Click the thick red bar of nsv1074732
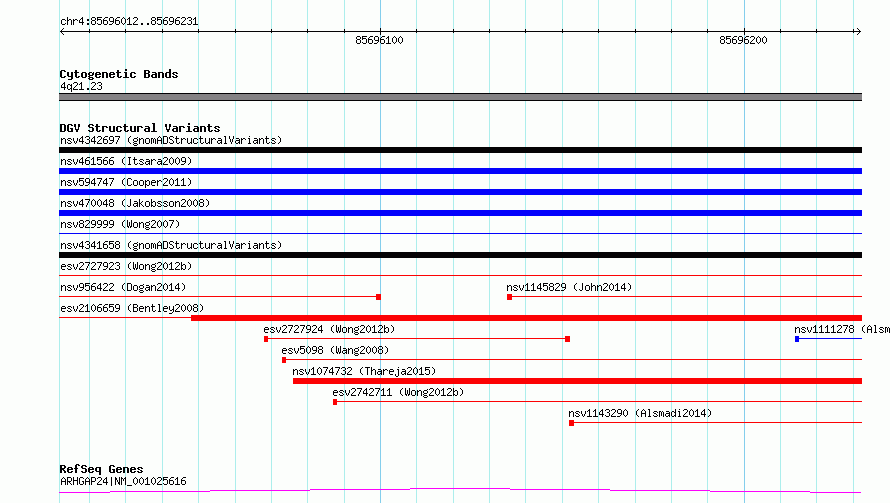Screen dimensions: 890x503 coord(577,381)
